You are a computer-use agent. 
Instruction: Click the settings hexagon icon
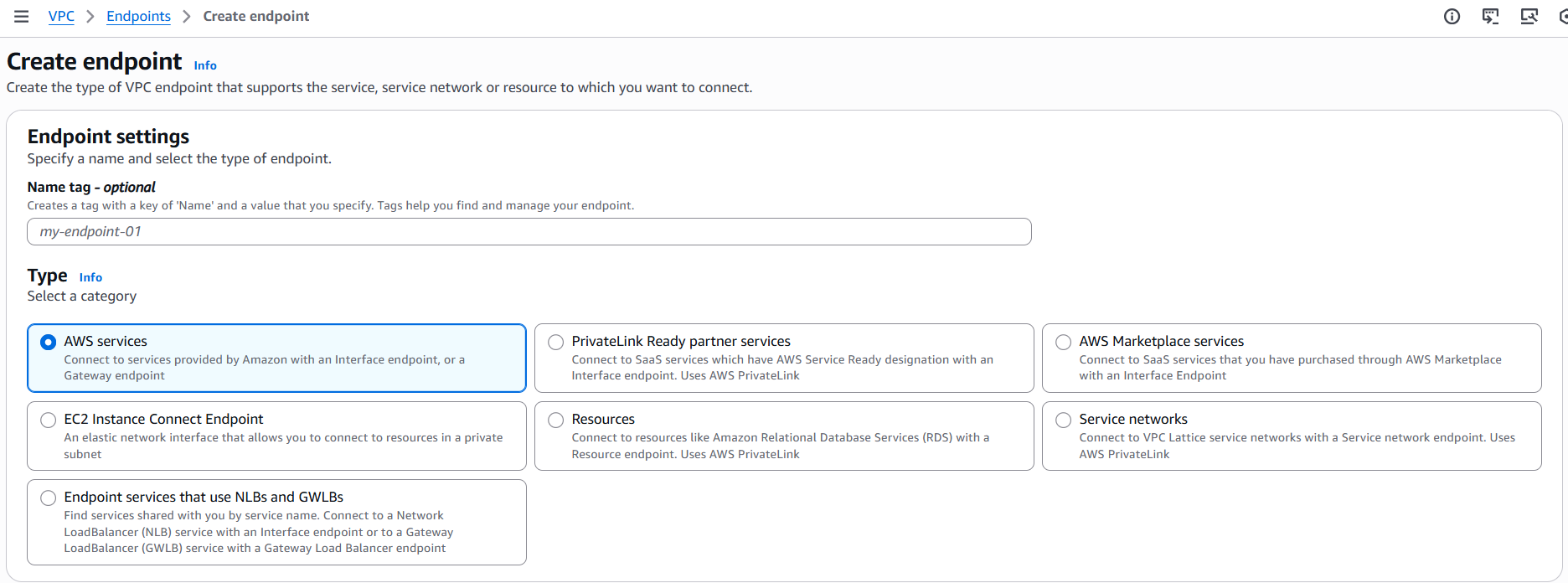tap(1563, 17)
